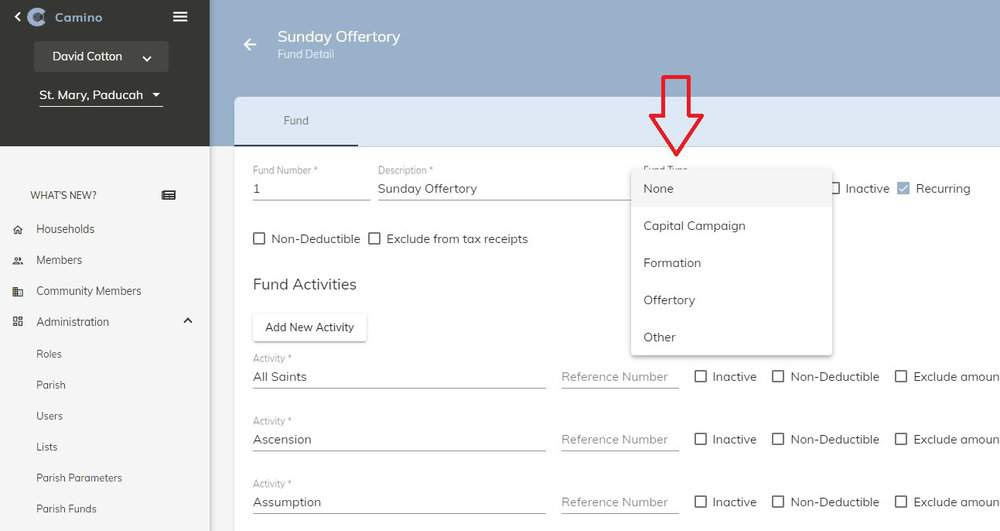Viewport: 1000px width, 531px height.
Task: Click the Sunday Offertory page title
Action: 339,36
